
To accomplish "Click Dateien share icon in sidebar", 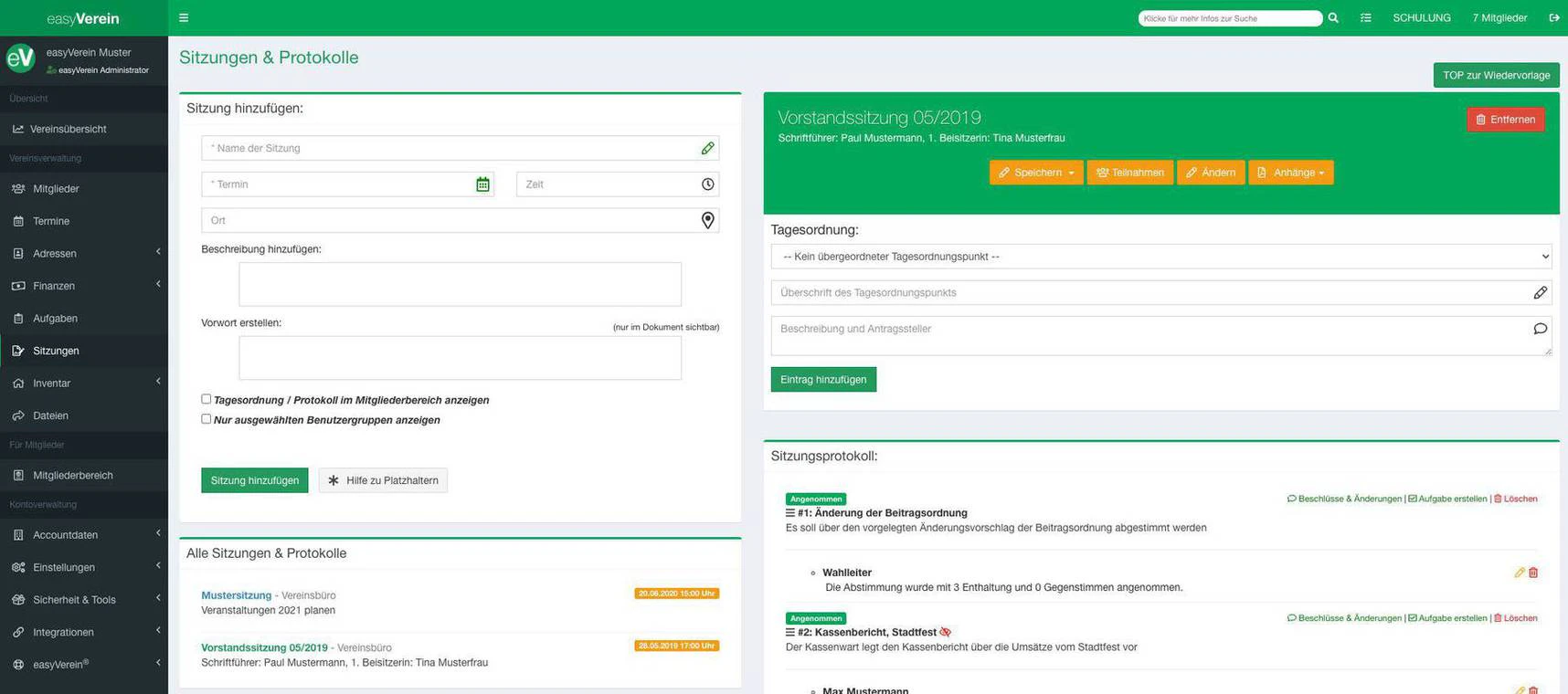I will [x=18, y=415].
